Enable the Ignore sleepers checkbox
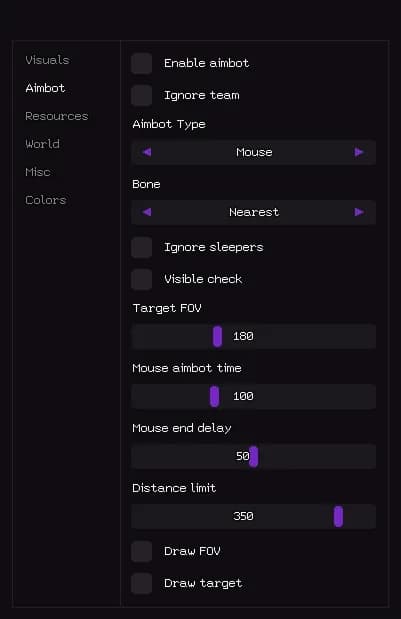Screen dimensions: 401x619 pos(142,247)
